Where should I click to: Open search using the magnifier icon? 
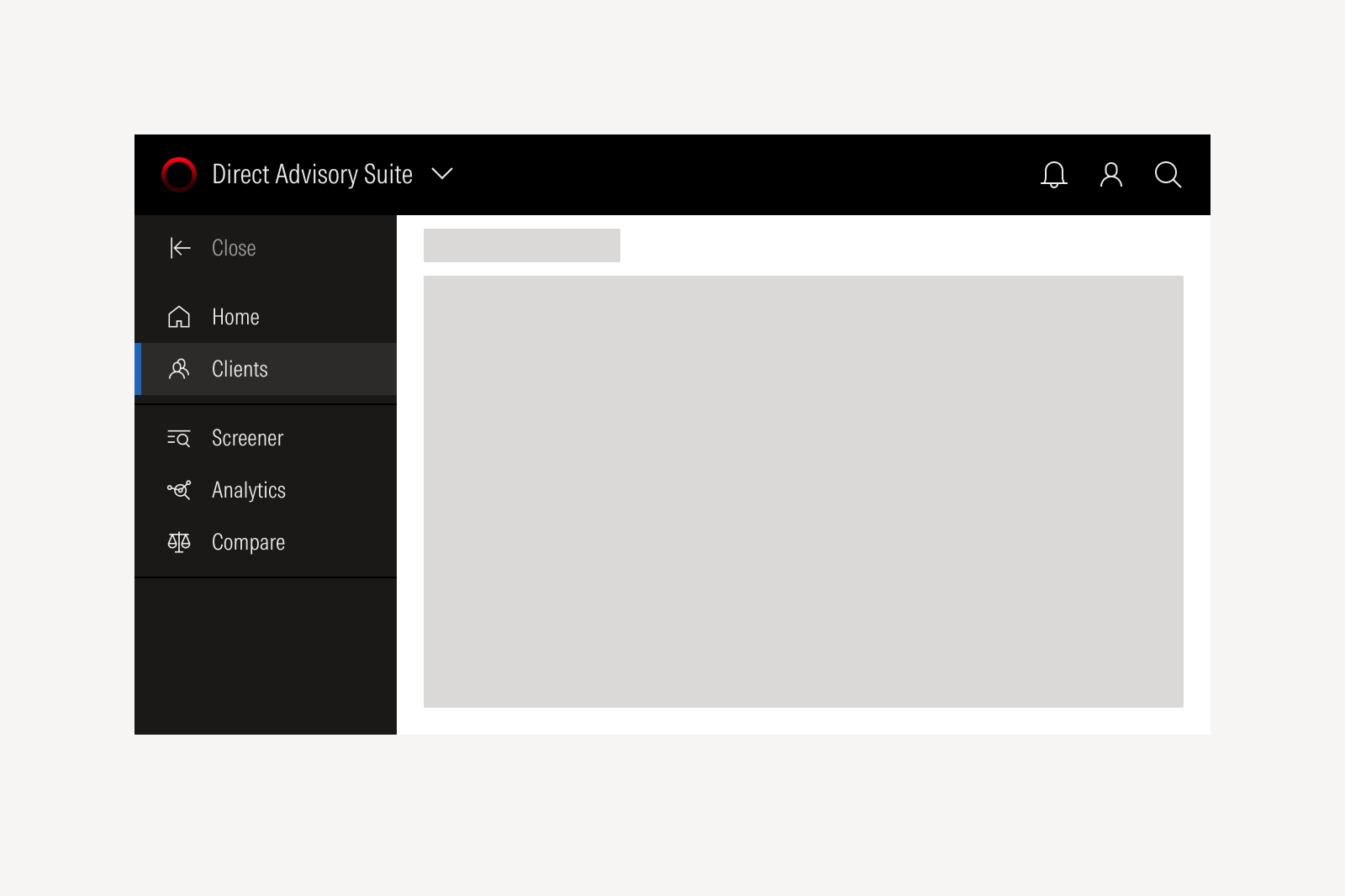(x=1168, y=175)
